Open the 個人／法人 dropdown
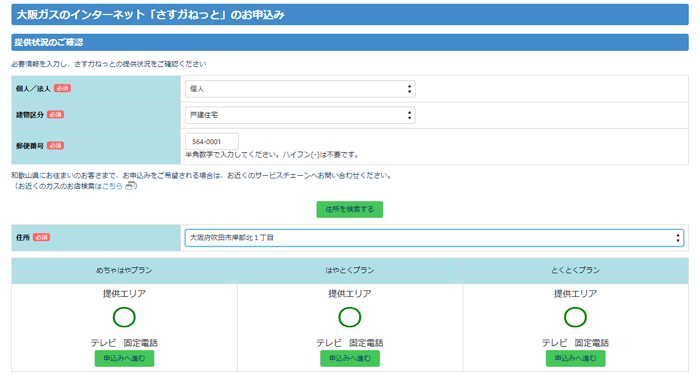 coord(300,89)
